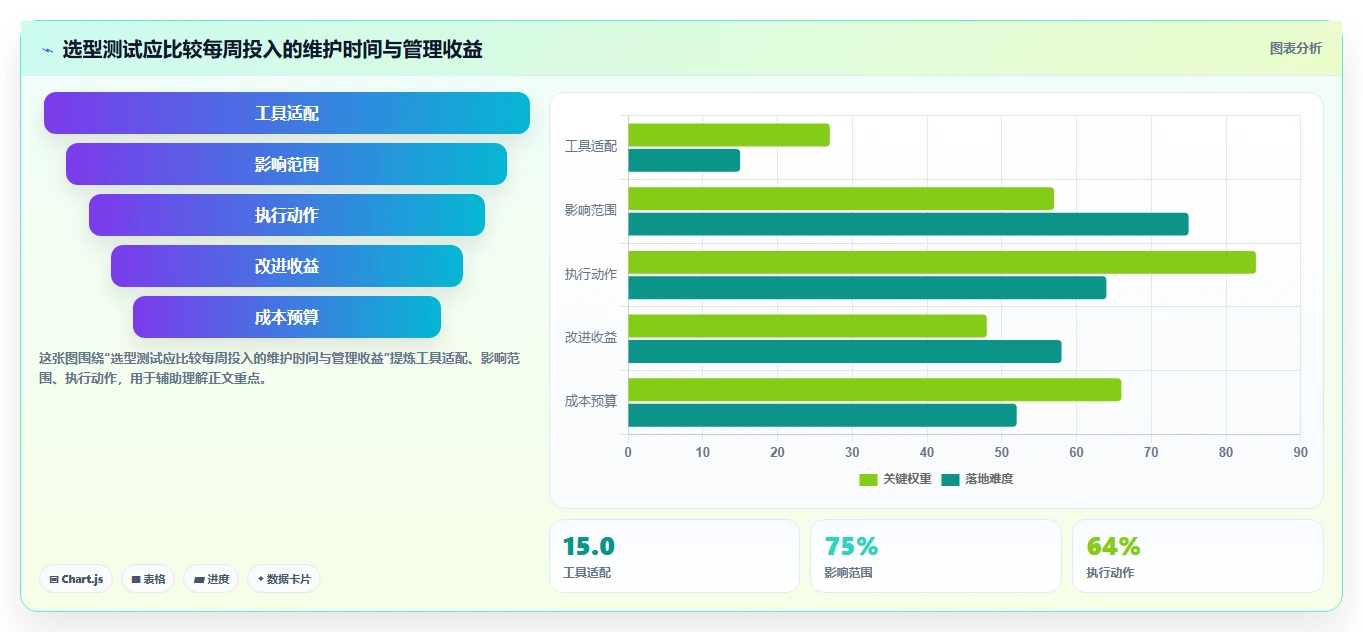This screenshot has height=632, width=1363.
Task: Click the 成本预算 y-axis label
Action: [591, 401]
